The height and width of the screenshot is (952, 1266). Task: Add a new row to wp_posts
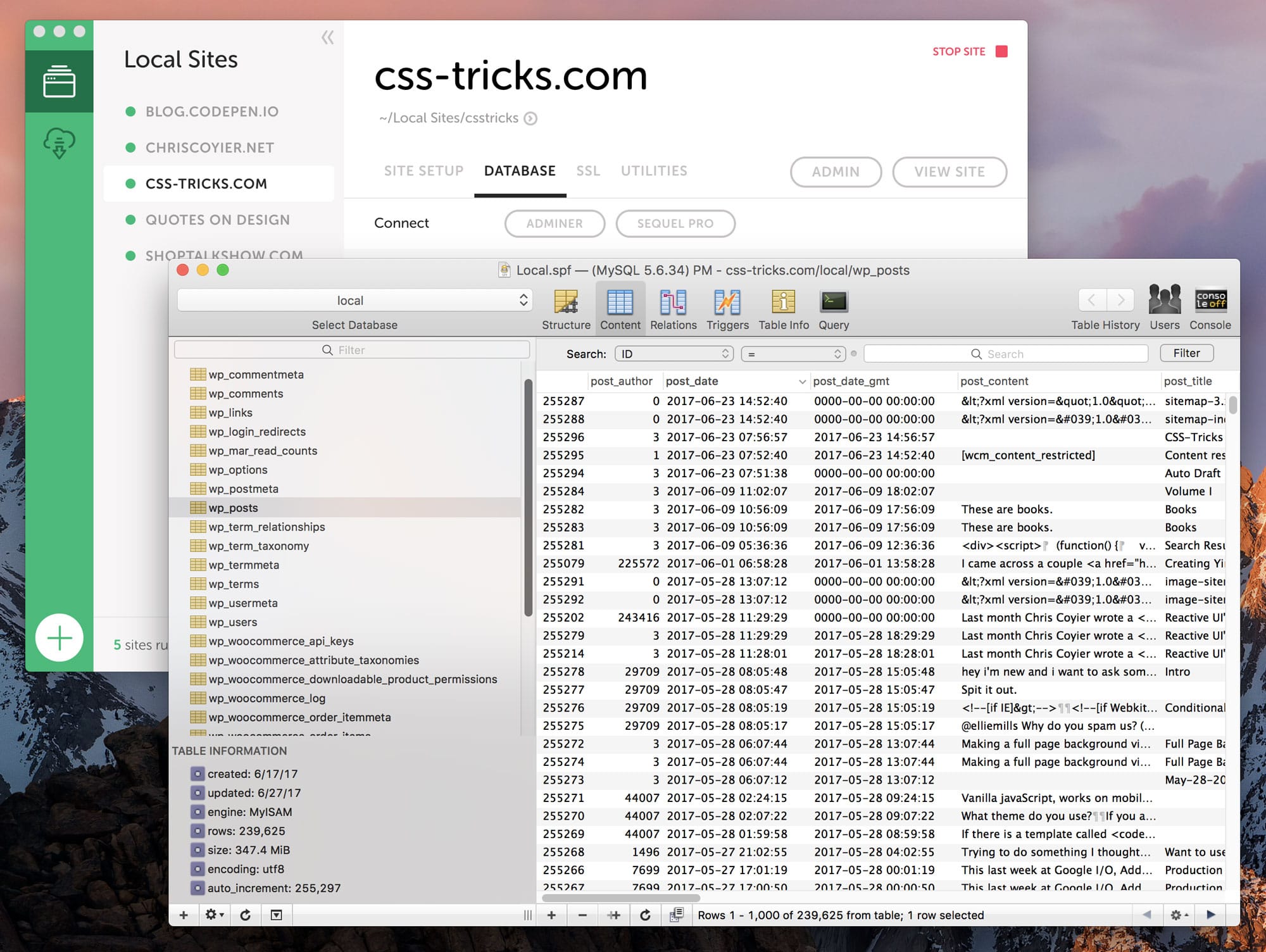pyautogui.click(x=551, y=915)
